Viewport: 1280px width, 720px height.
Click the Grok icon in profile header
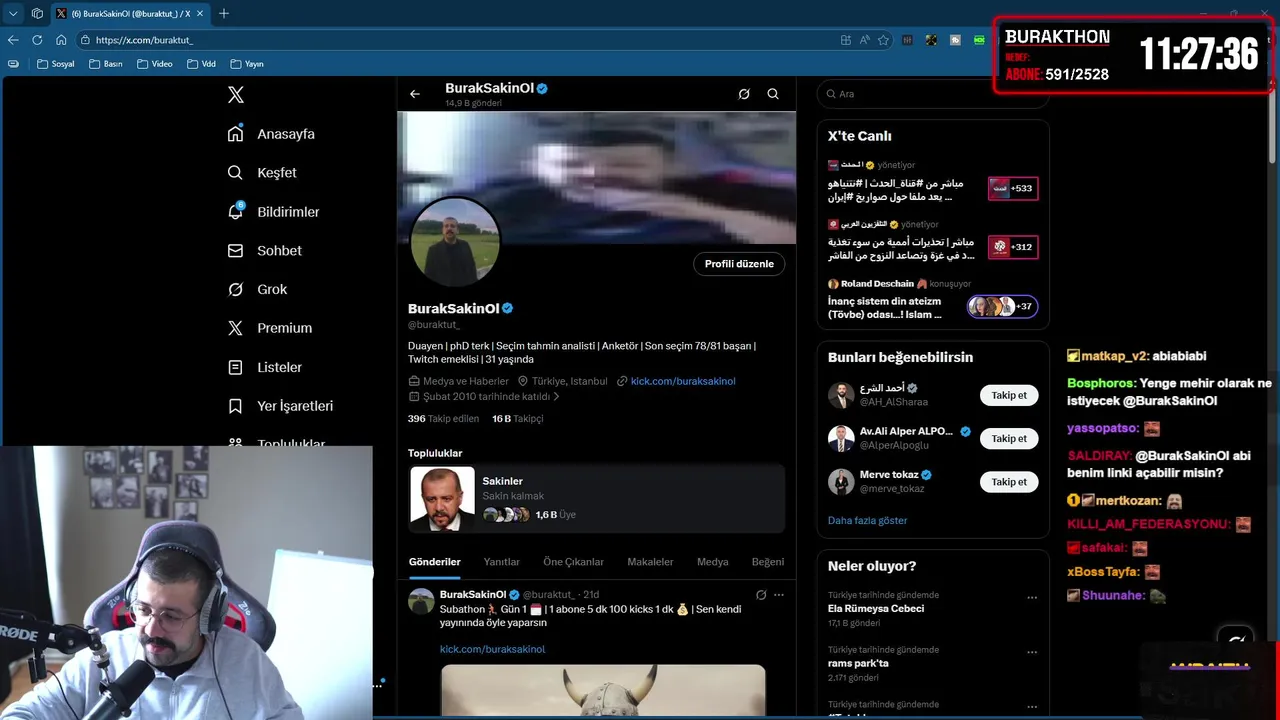(x=744, y=94)
